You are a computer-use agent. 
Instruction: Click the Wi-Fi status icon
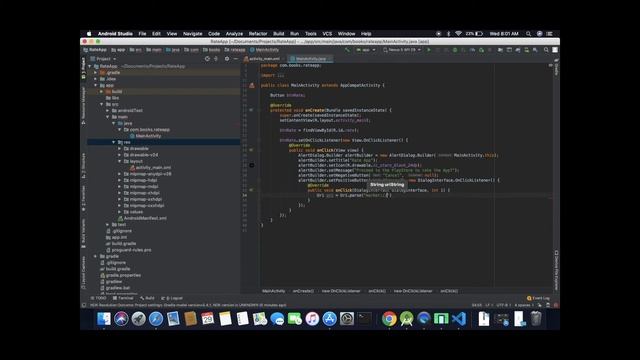[458, 34]
